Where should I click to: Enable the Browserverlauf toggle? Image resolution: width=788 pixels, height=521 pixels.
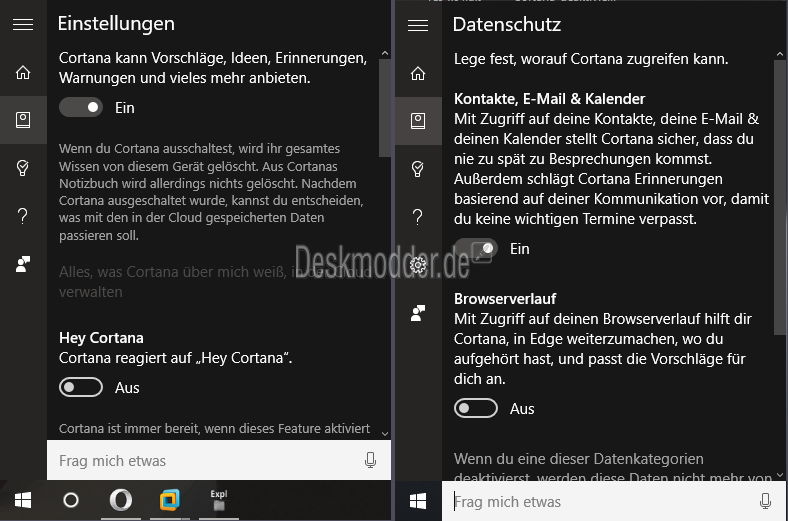(476, 408)
